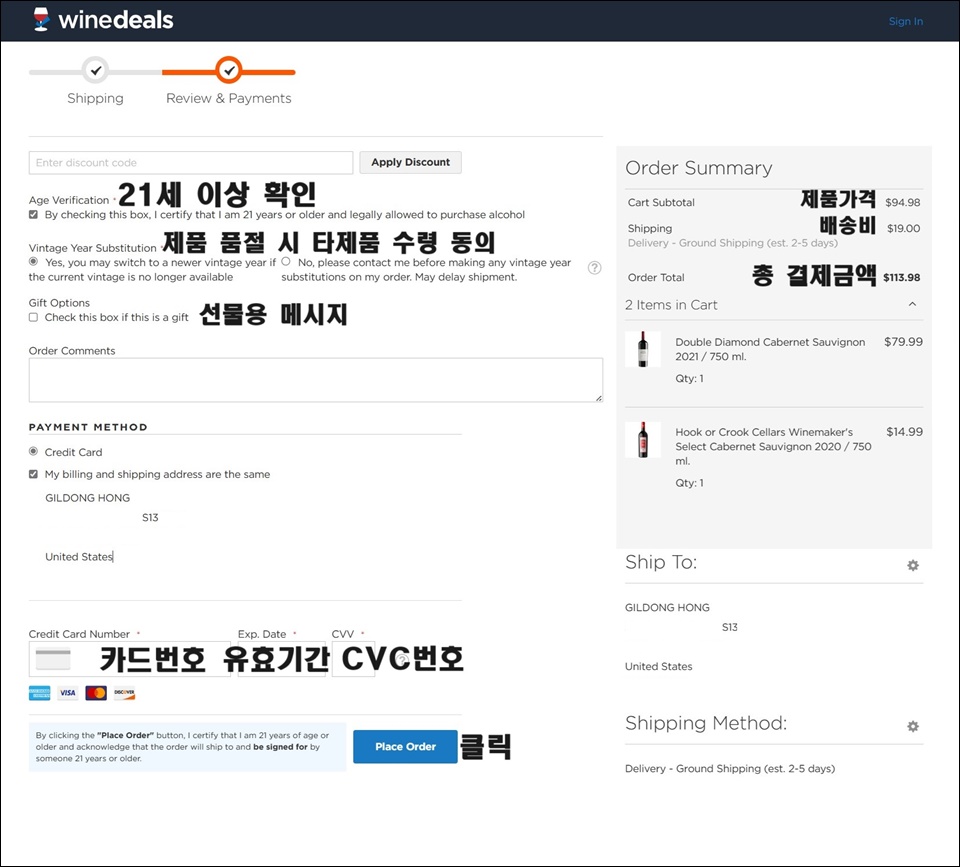The image size is (960, 867).
Task: Click the PAYMENT METHOD heading
Action: point(88,427)
